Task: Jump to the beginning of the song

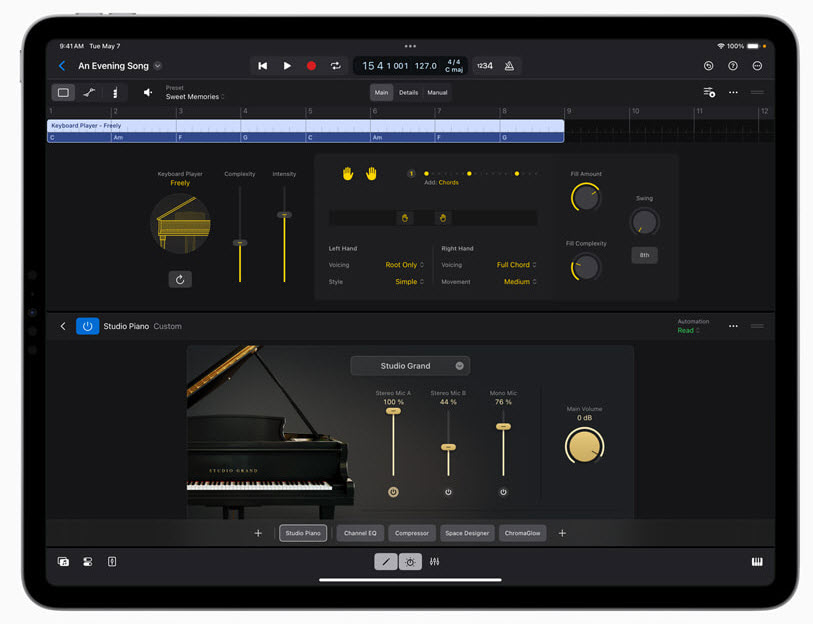Action: point(263,66)
